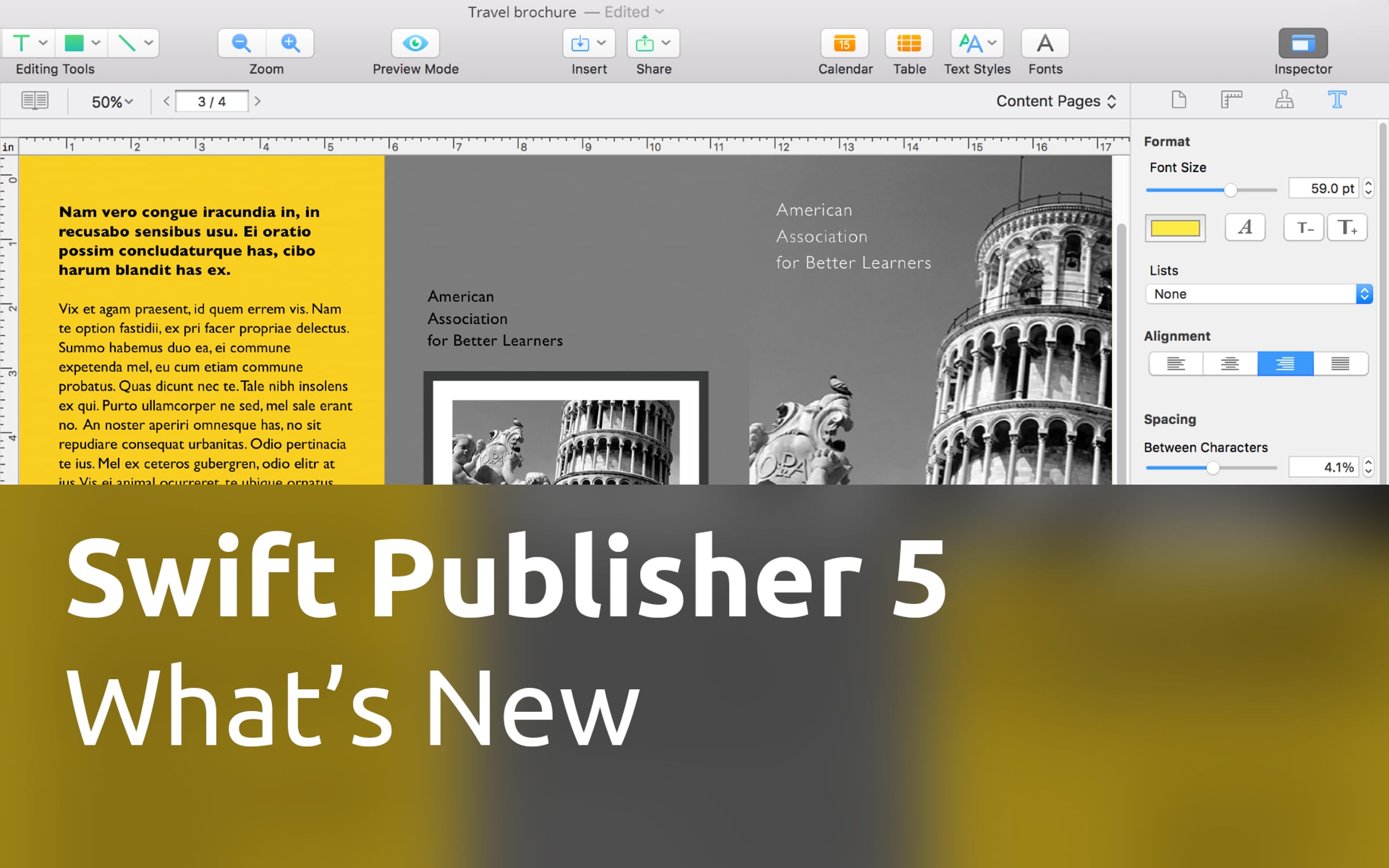Open the Share toolbar button

click(653, 43)
